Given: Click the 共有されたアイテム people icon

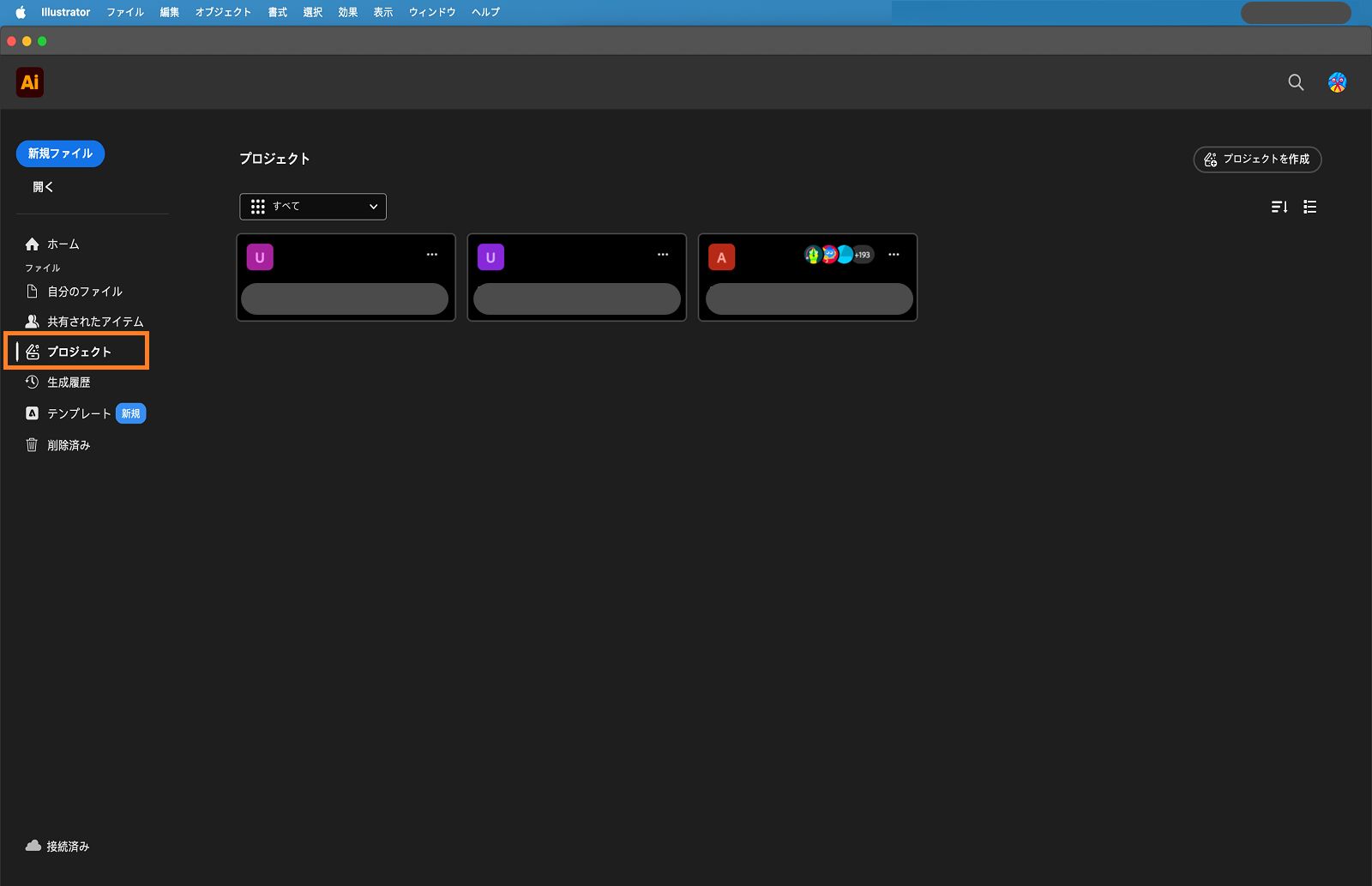Looking at the screenshot, I should coord(32,322).
